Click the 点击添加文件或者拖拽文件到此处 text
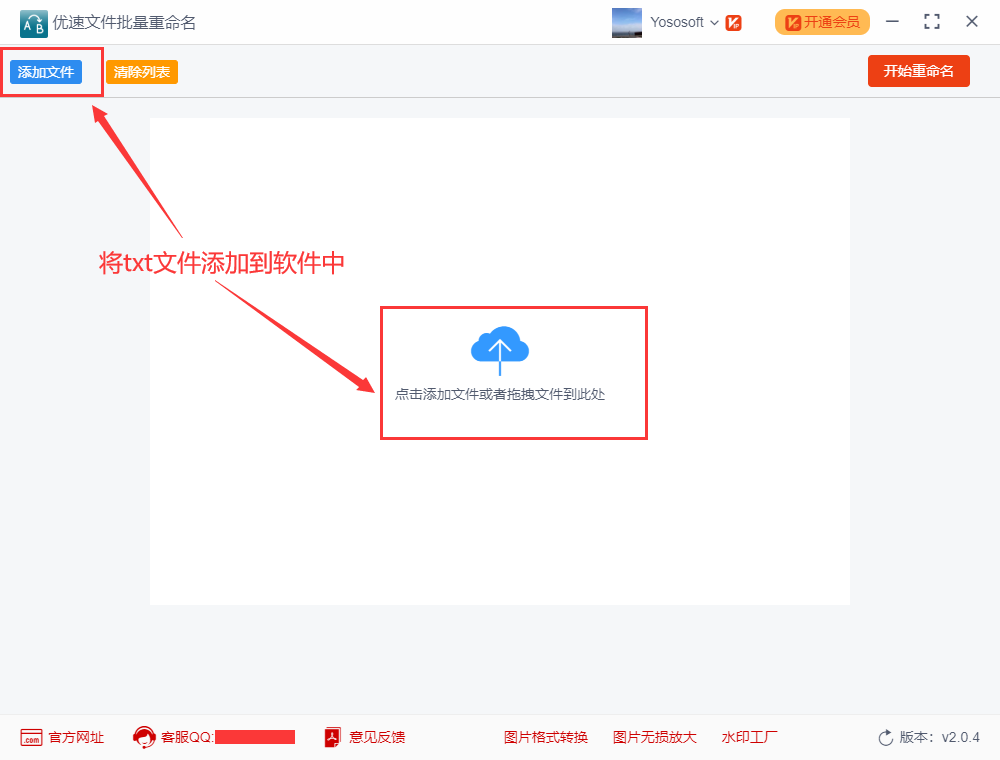 pyautogui.click(x=500, y=394)
